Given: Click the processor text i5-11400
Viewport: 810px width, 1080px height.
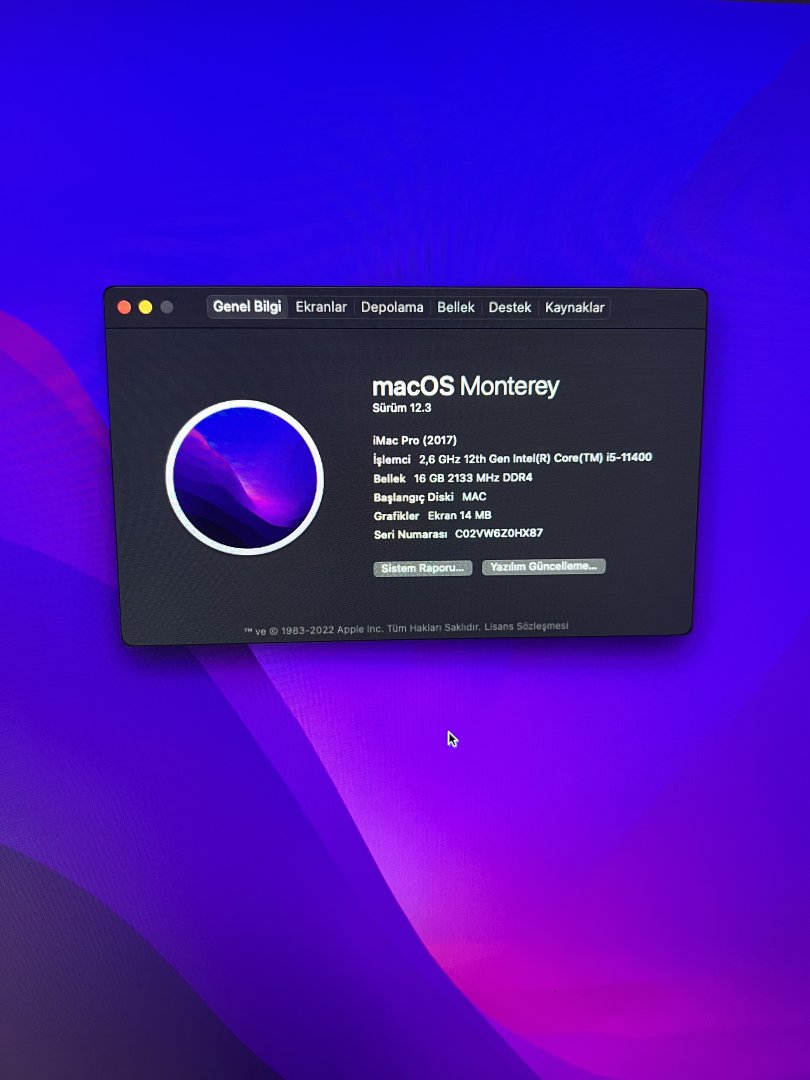Looking at the screenshot, I should click(x=629, y=457).
